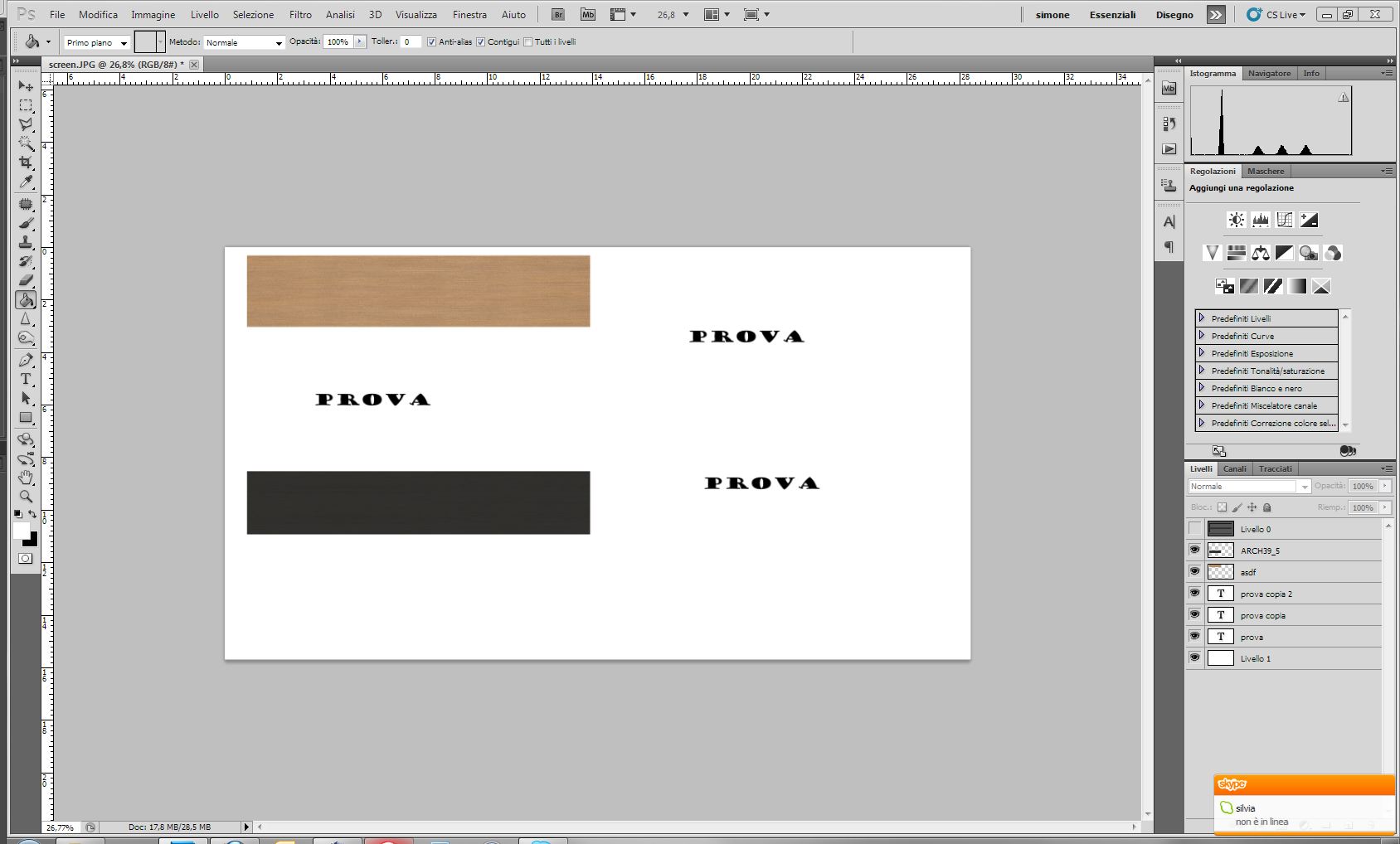The width and height of the screenshot is (1400, 844).
Task: Enable the Tutti i livelli checkbox
Action: [x=528, y=42]
